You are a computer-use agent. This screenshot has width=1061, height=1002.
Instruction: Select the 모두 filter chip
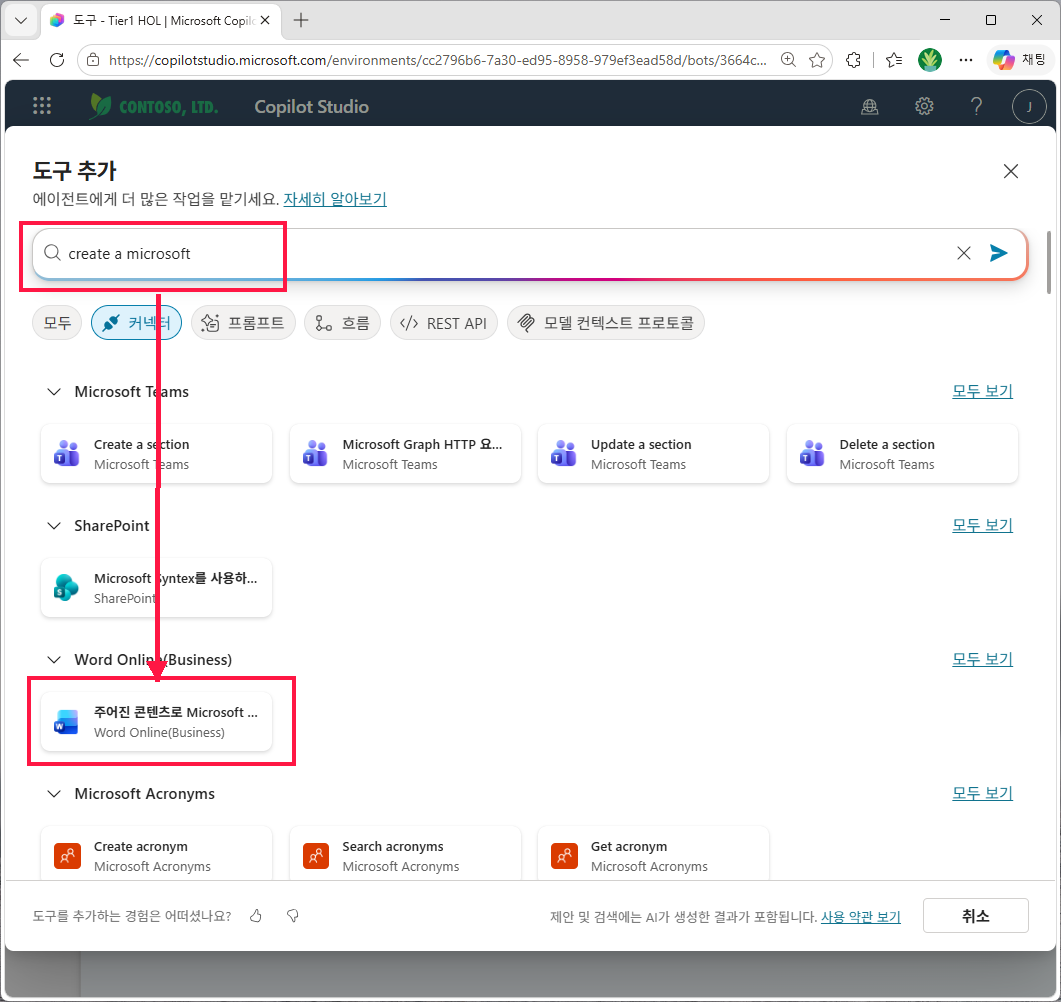58,323
